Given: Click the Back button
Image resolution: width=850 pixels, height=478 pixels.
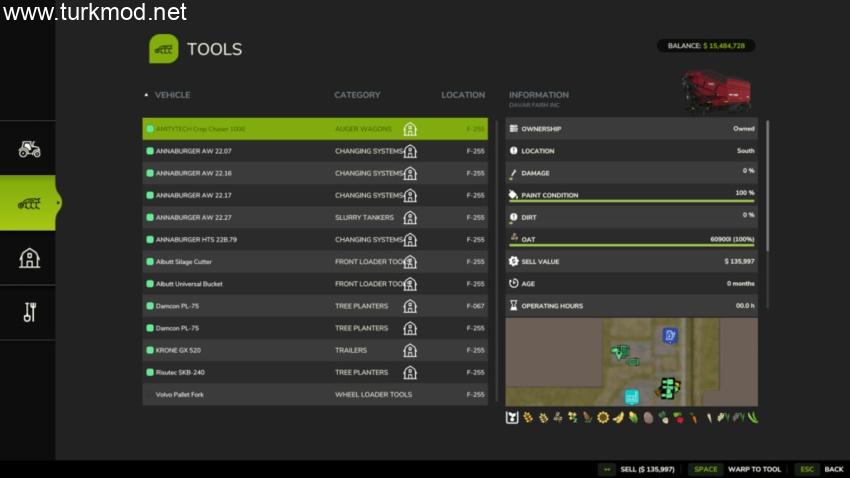Looking at the screenshot, I should pyautogui.click(x=834, y=469).
